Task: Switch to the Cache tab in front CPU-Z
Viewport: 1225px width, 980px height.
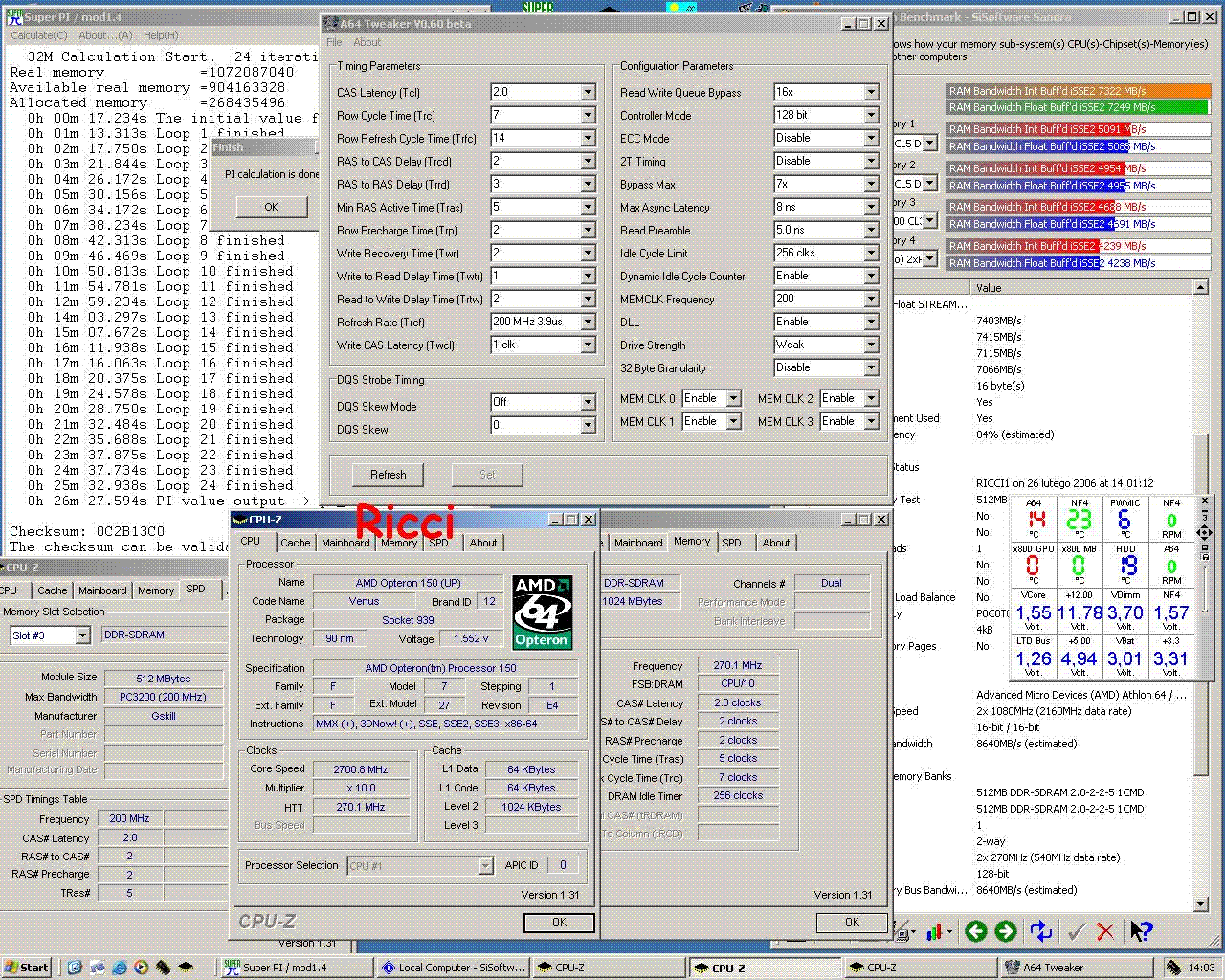Action: point(295,543)
